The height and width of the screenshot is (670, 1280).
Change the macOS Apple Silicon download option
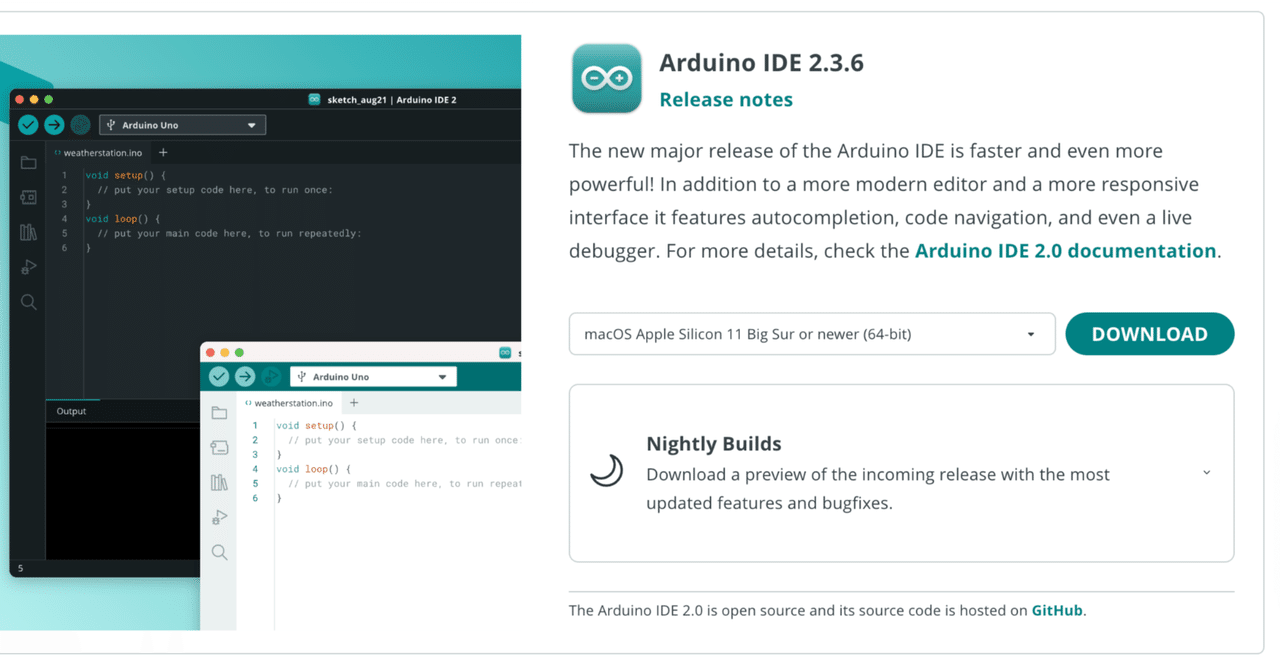[811, 334]
